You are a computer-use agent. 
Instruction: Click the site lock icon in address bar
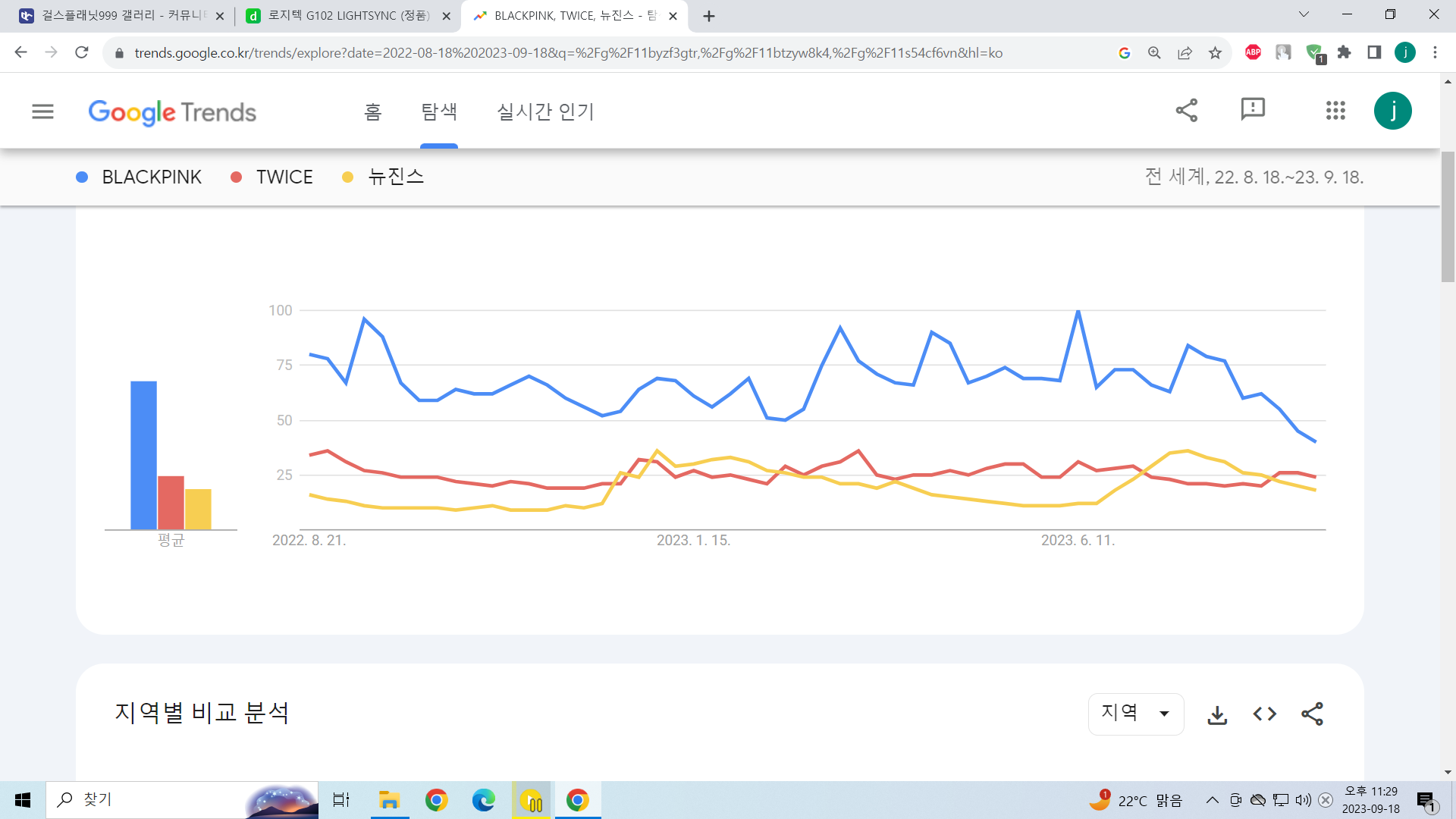tap(119, 53)
